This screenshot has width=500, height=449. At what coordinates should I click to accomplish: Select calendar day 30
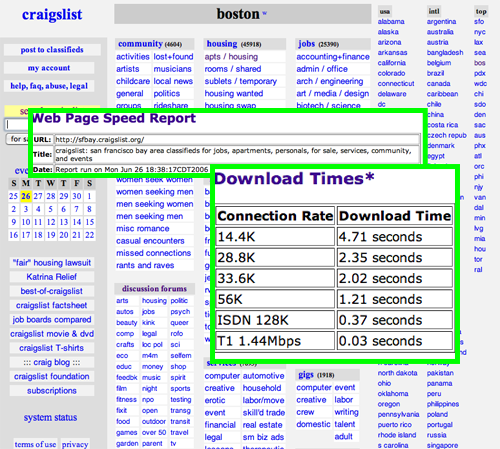click(77, 196)
